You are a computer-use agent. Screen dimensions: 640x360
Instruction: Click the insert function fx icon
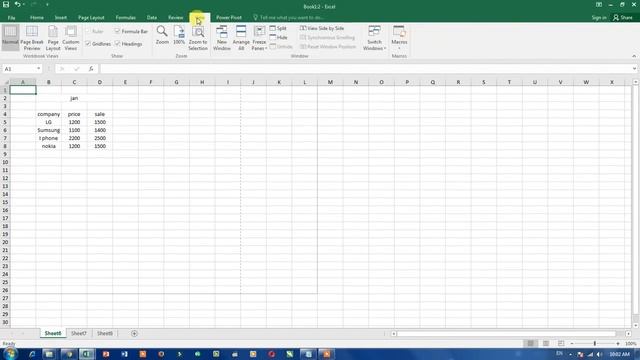click(91, 69)
